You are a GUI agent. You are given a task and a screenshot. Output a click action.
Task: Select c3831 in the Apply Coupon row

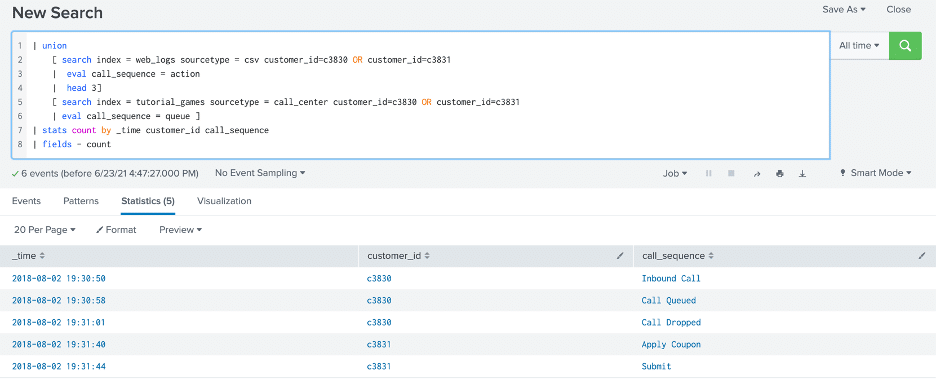[x=379, y=345]
